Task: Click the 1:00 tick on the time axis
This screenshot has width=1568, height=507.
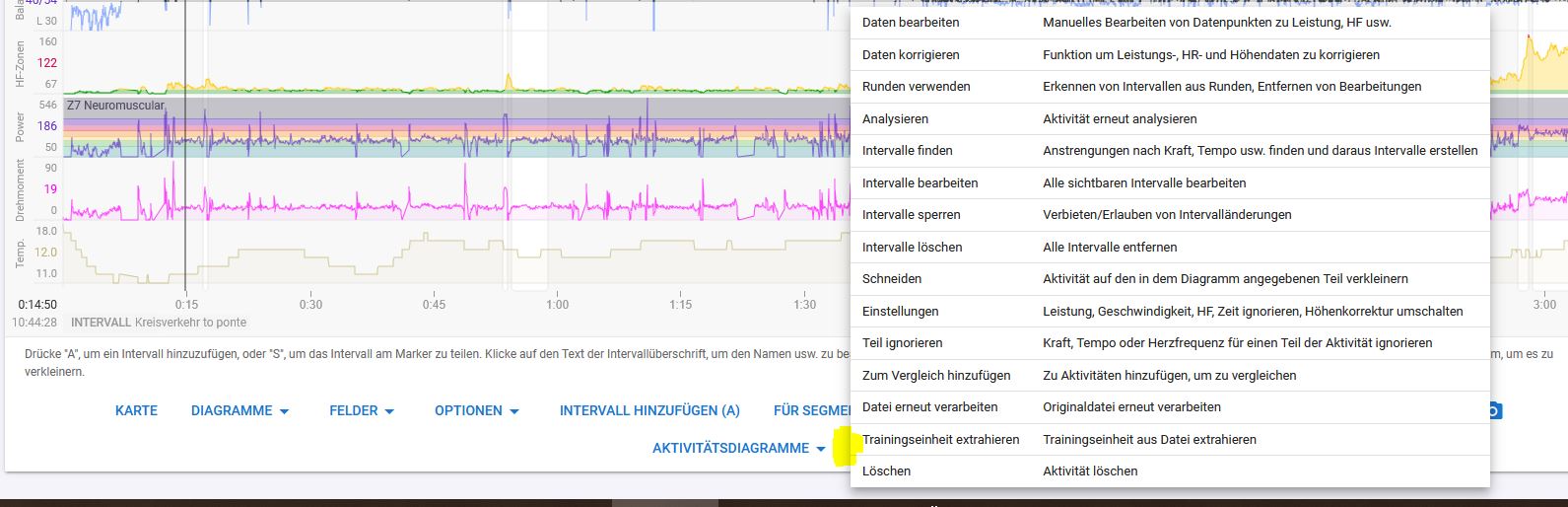Action: [557, 305]
